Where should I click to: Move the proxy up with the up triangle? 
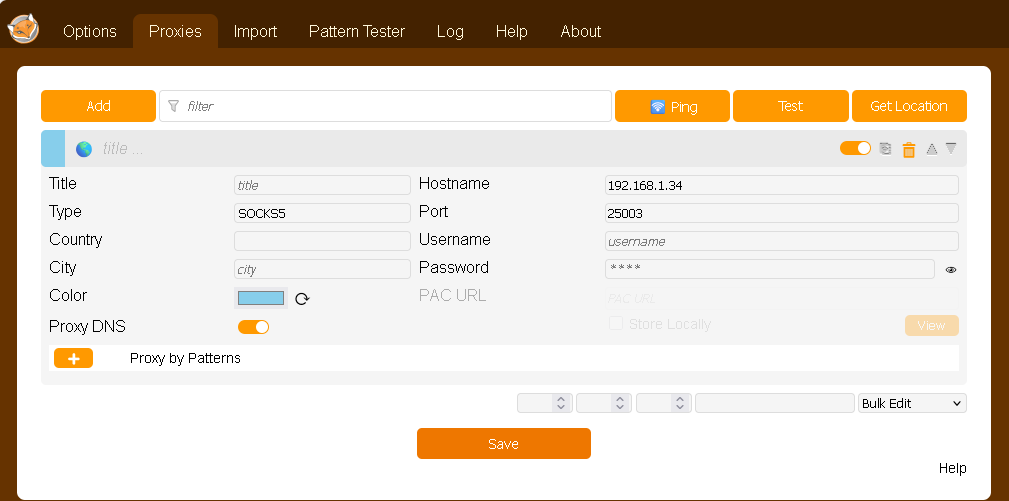click(x=932, y=149)
